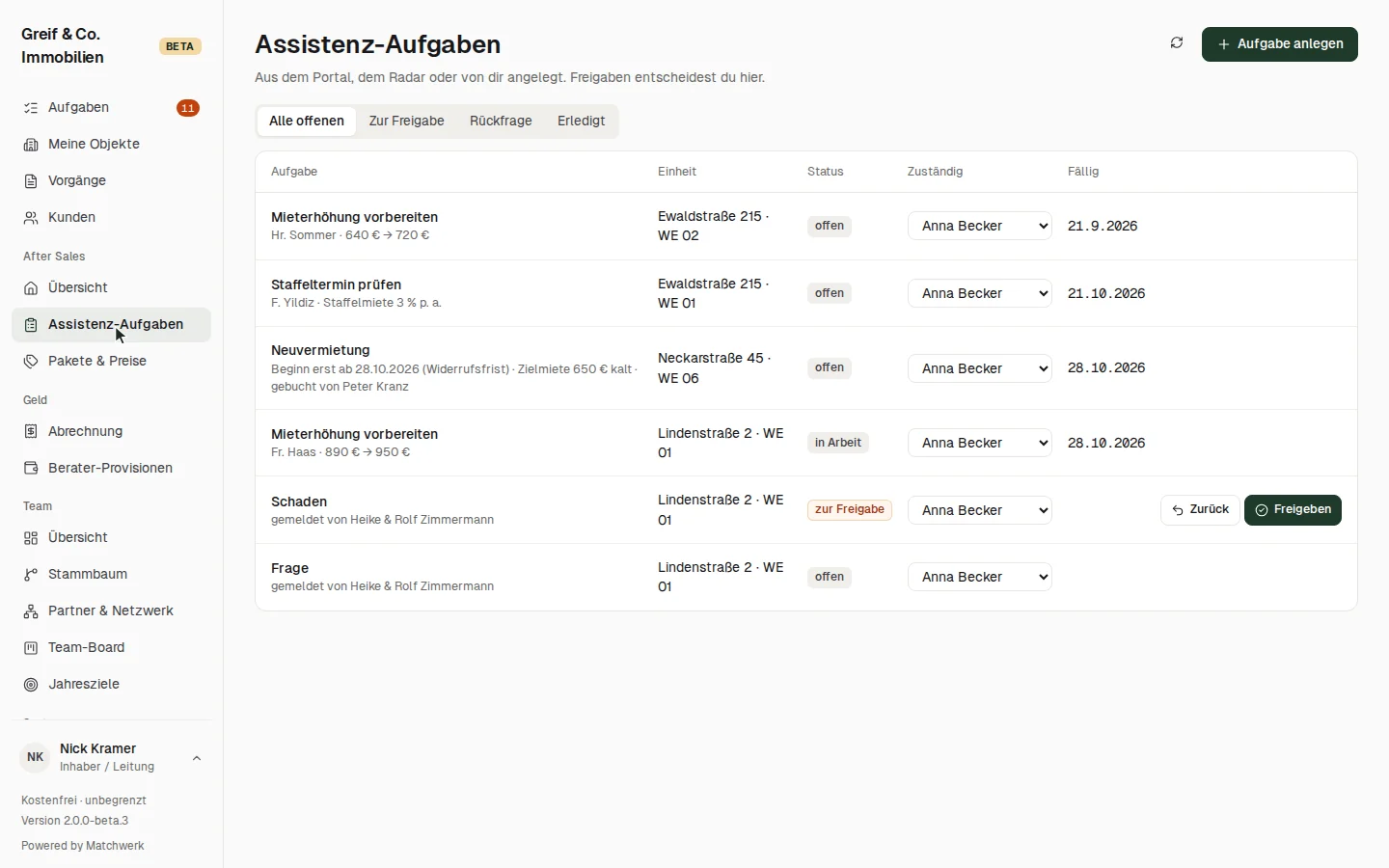Click the Meine Objekte building icon

[x=31, y=145]
